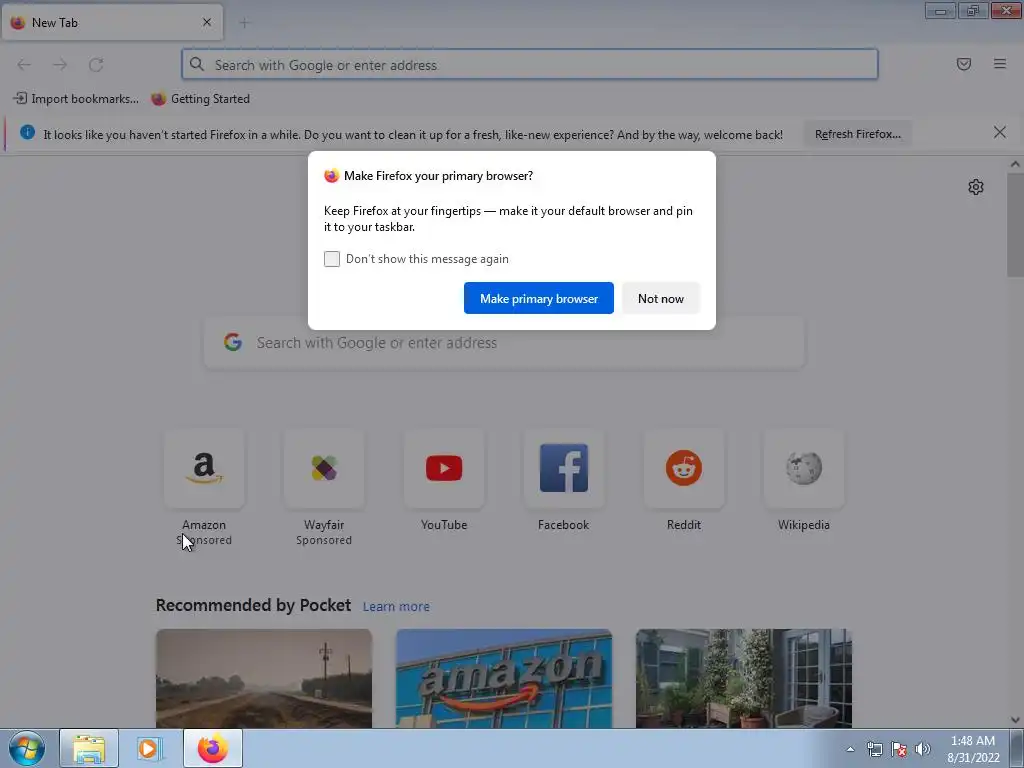Image resolution: width=1024 pixels, height=768 pixels.
Task: Click the info icon in notification bar
Action: tap(27, 133)
